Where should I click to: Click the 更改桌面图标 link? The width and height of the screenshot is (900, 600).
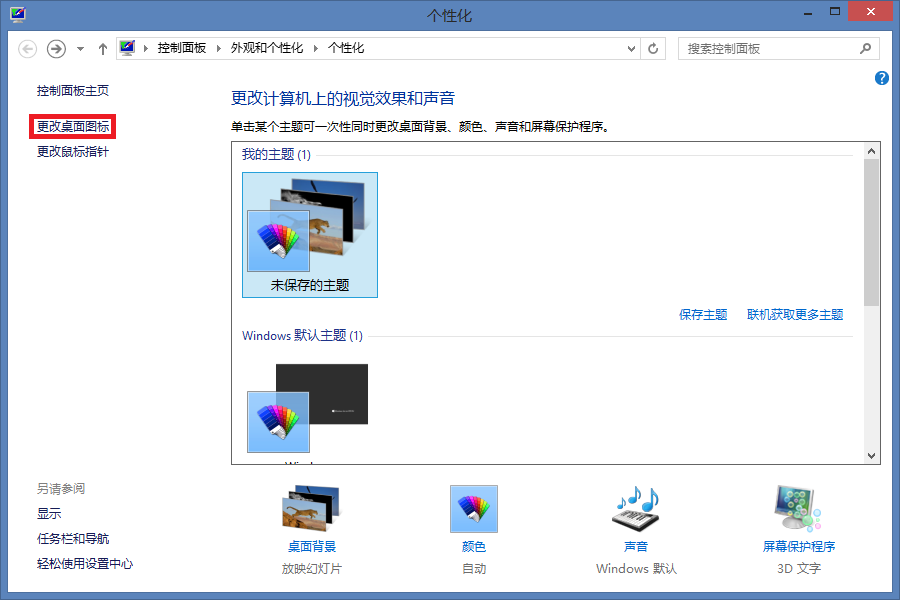tap(73, 126)
